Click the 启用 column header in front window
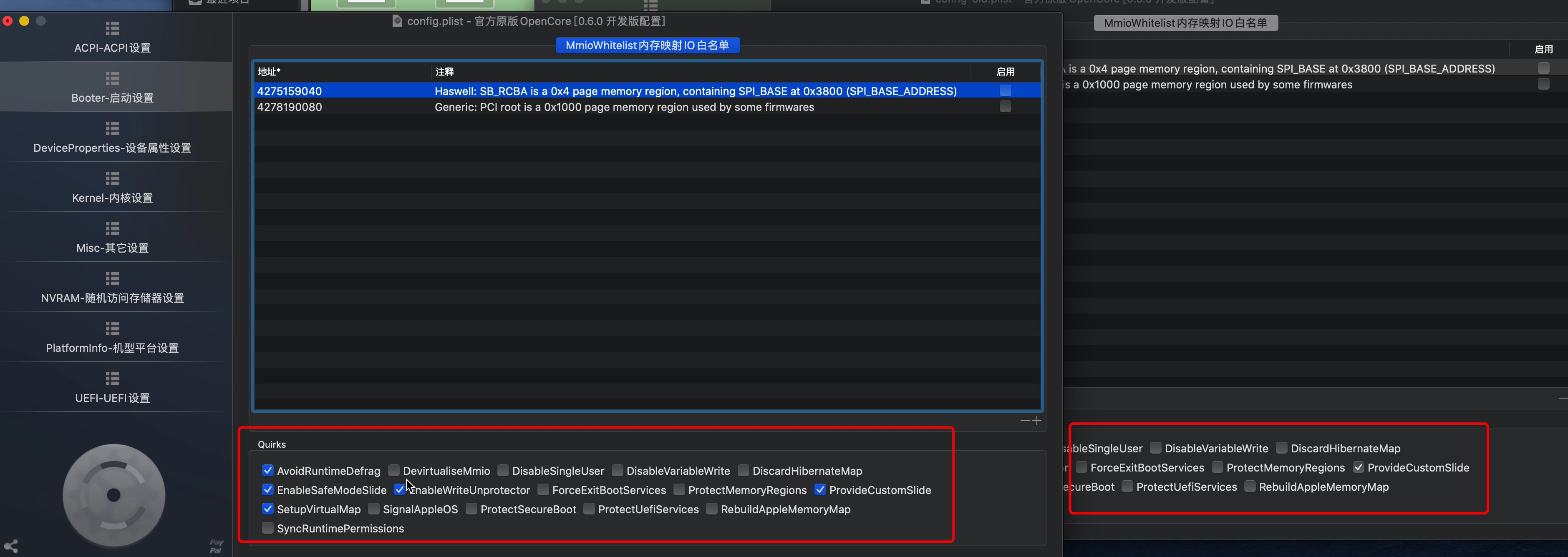The height and width of the screenshot is (557, 1568). pyautogui.click(x=1006, y=72)
